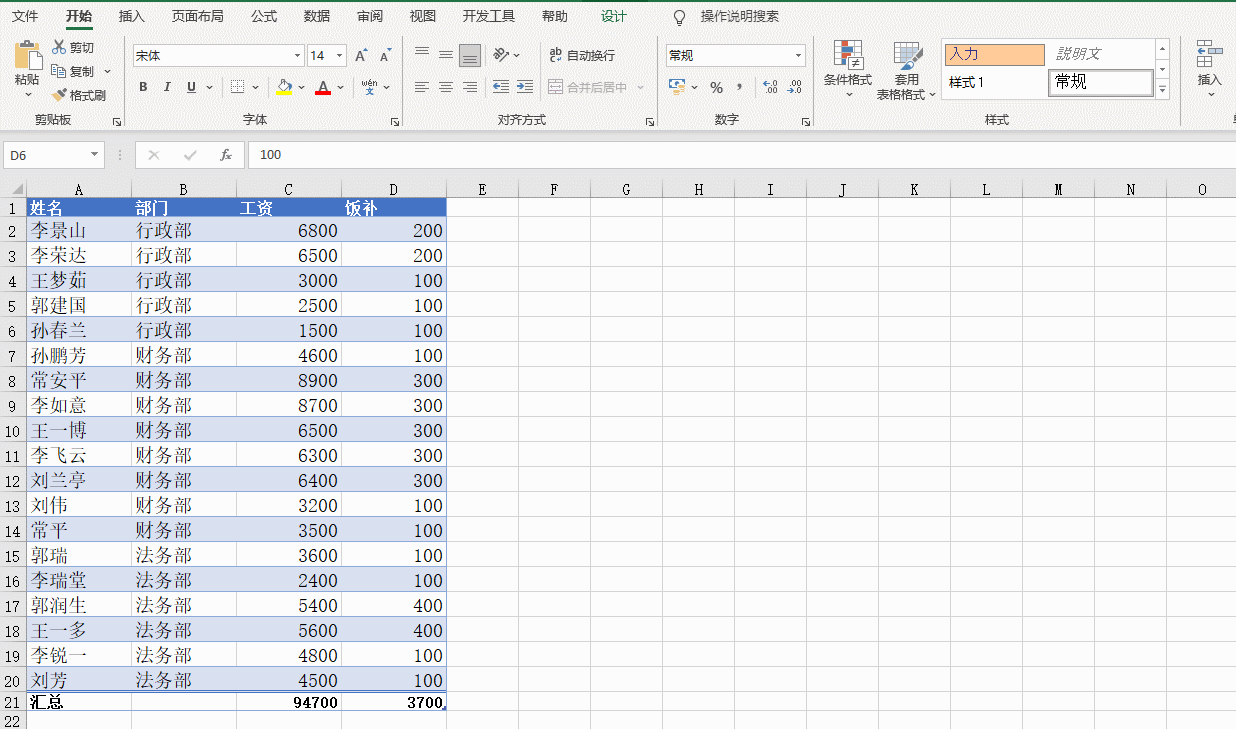Switch to the 设计 (Design) tab
Viewport: 1236px width, 729px height.
[614, 16]
